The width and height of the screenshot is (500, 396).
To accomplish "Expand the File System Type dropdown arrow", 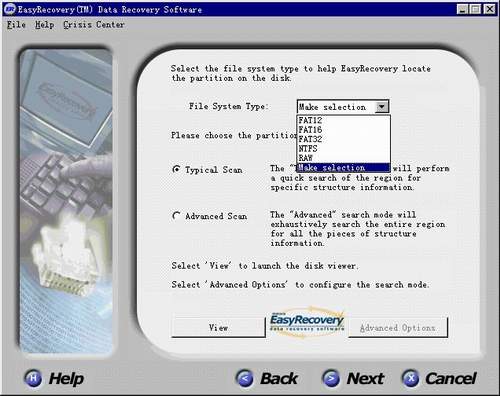I will click(x=382, y=107).
